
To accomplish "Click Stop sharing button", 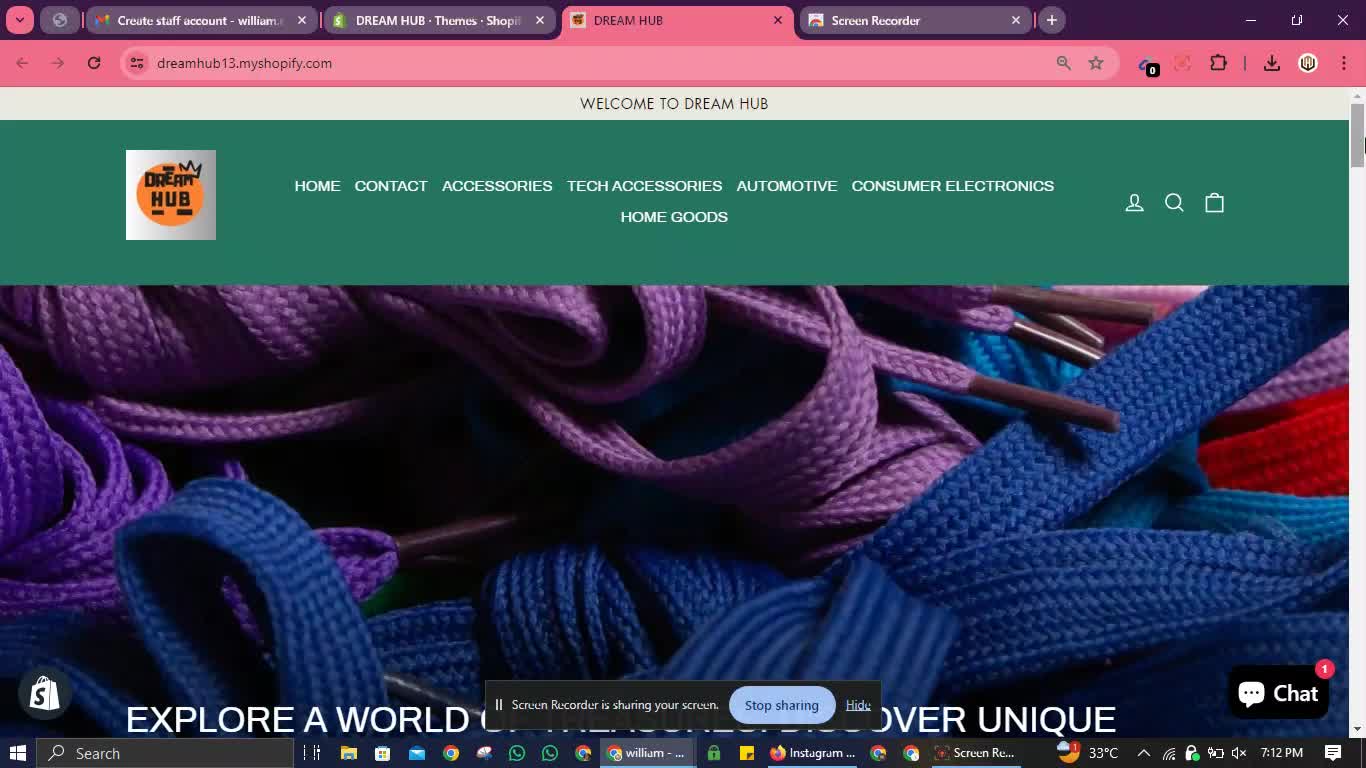I will click(781, 705).
